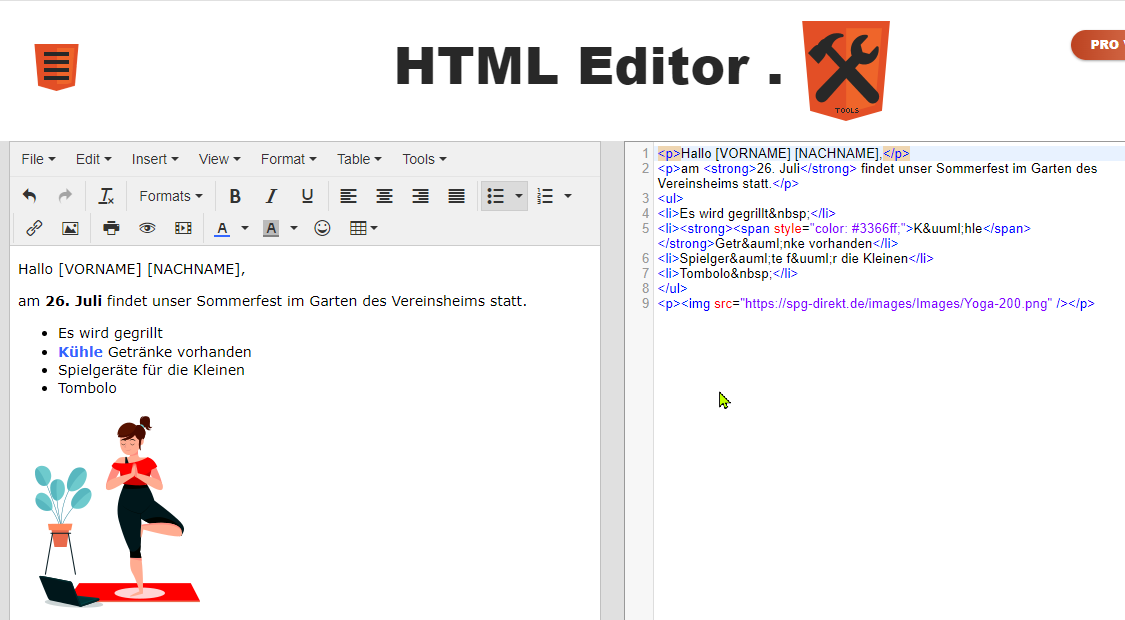Open the Insert menu
The height and width of the screenshot is (620, 1125).
pyautogui.click(x=155, y=159)
